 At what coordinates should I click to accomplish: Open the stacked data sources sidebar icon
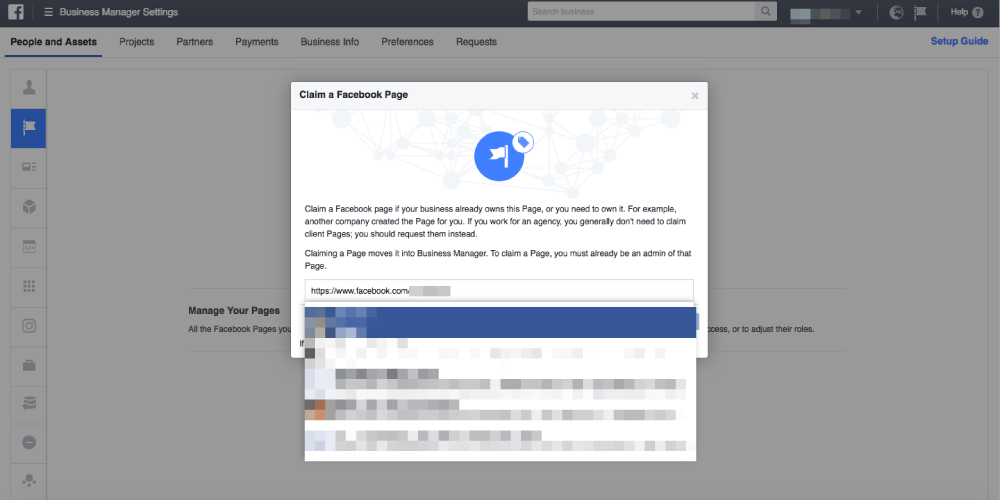pos(29,404)
